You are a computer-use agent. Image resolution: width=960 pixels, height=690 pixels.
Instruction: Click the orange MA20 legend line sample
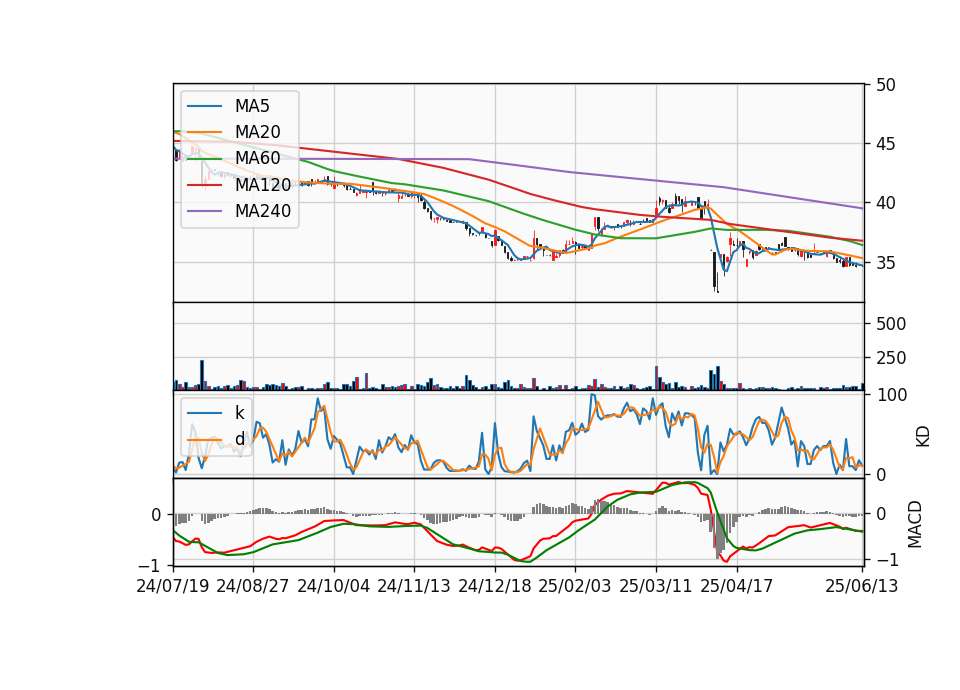pyautogui.click(x=204, y=132)
